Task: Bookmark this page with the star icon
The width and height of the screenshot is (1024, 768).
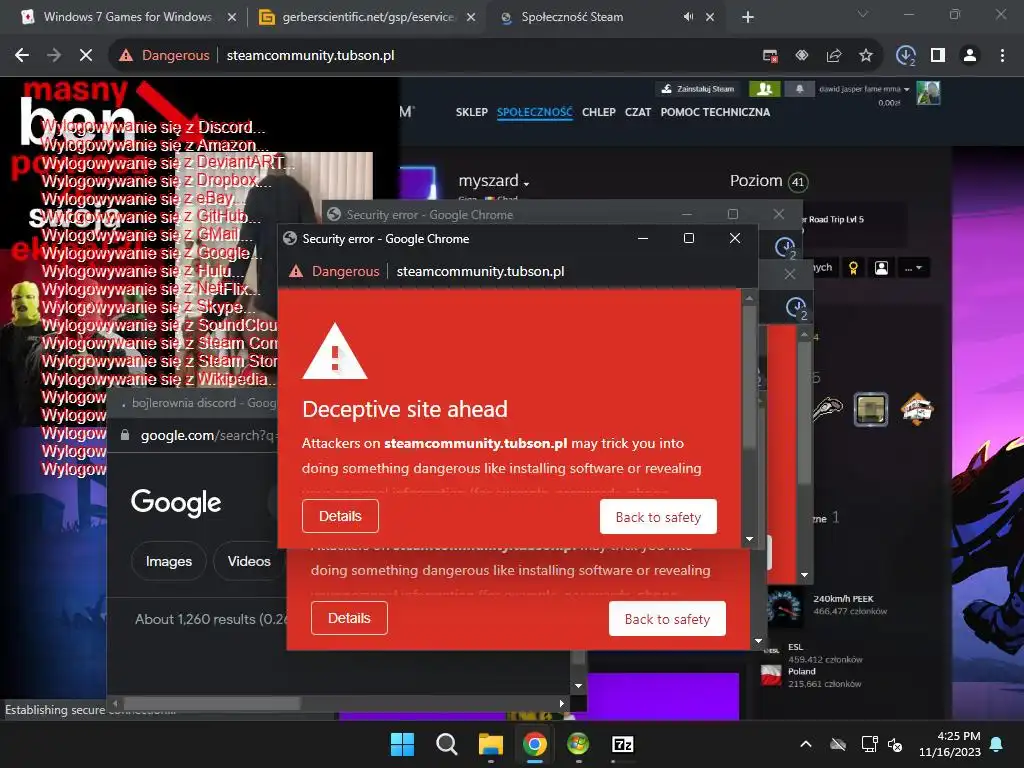Action: [x=865, y=56]
